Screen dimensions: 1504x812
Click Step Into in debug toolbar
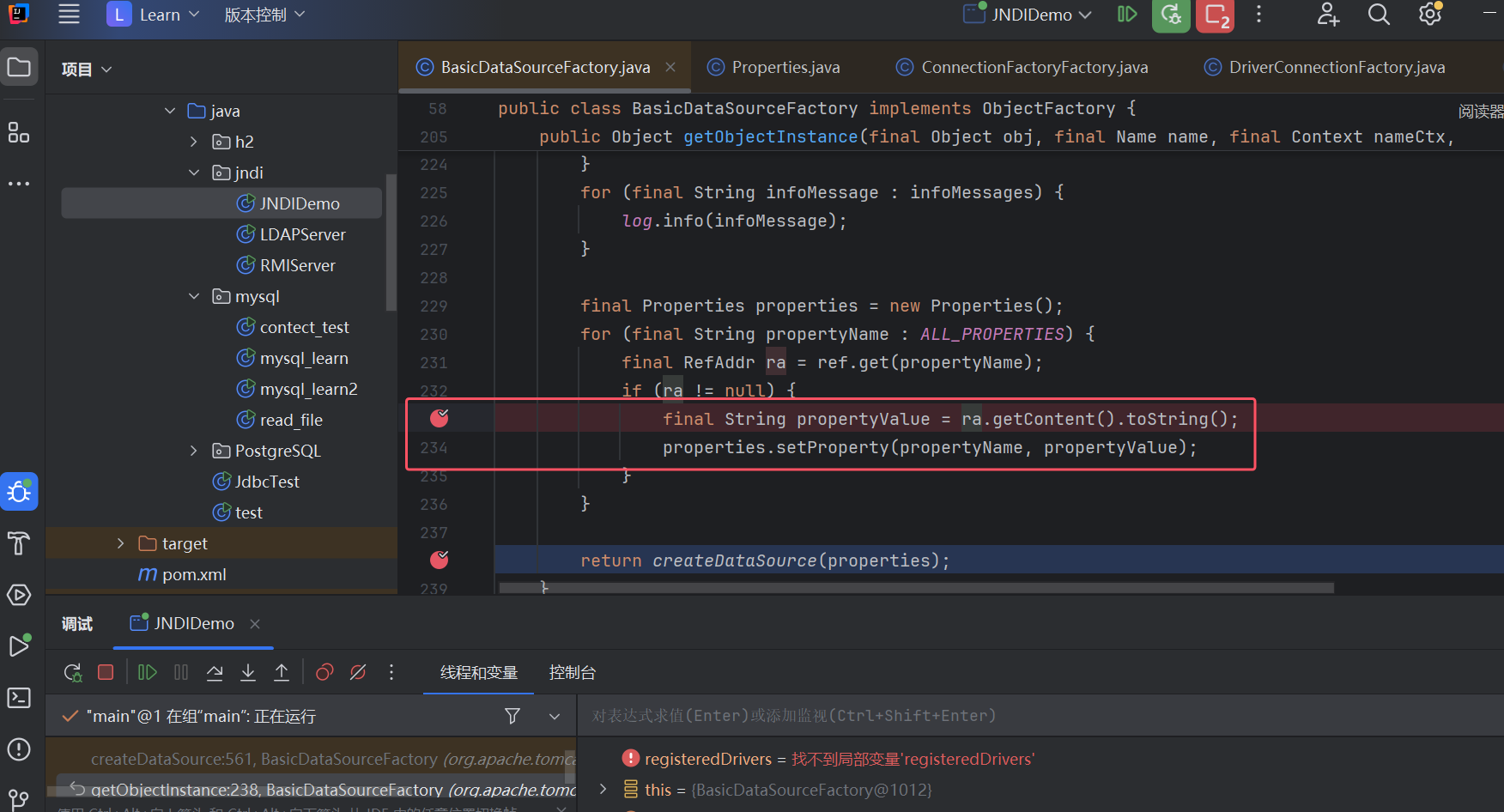pyautogui.click(x=248, y=672)
